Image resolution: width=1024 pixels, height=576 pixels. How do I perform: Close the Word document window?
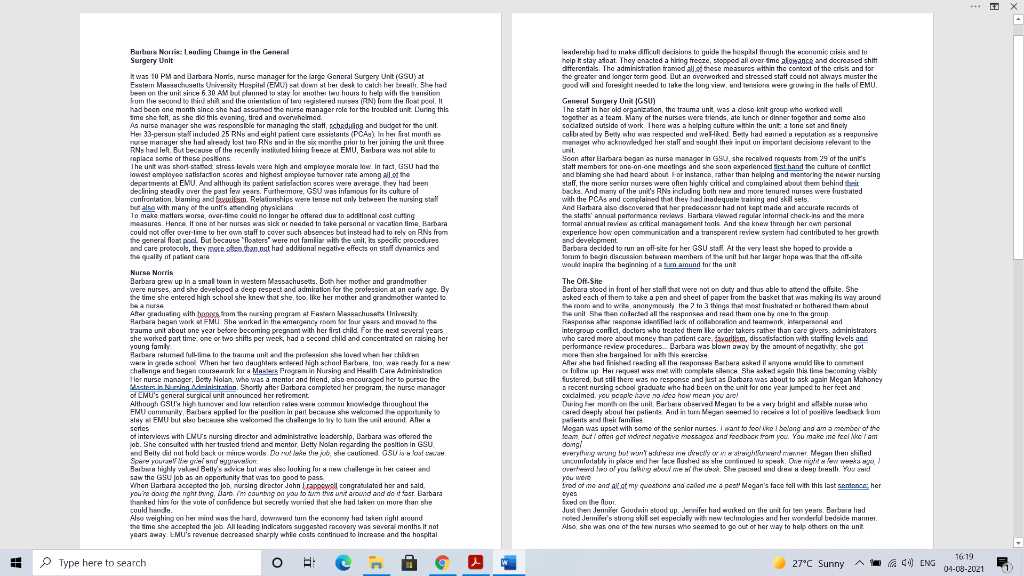click(1014, 7)
